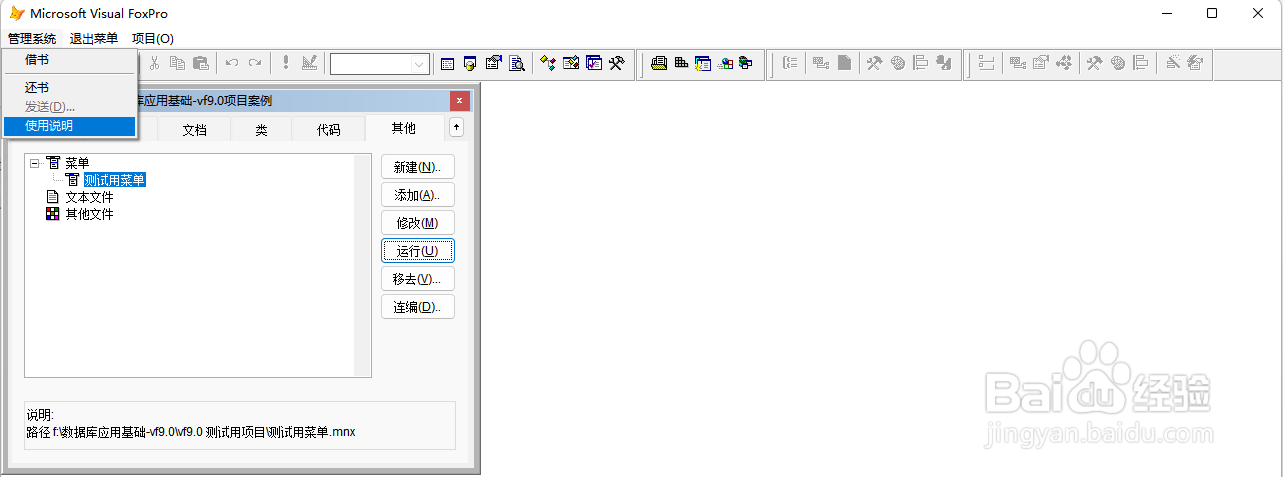The image size is (1283, 477).
Task: Click the colored-squares grid toolbar icon
Action: click(x=725, y=63)
